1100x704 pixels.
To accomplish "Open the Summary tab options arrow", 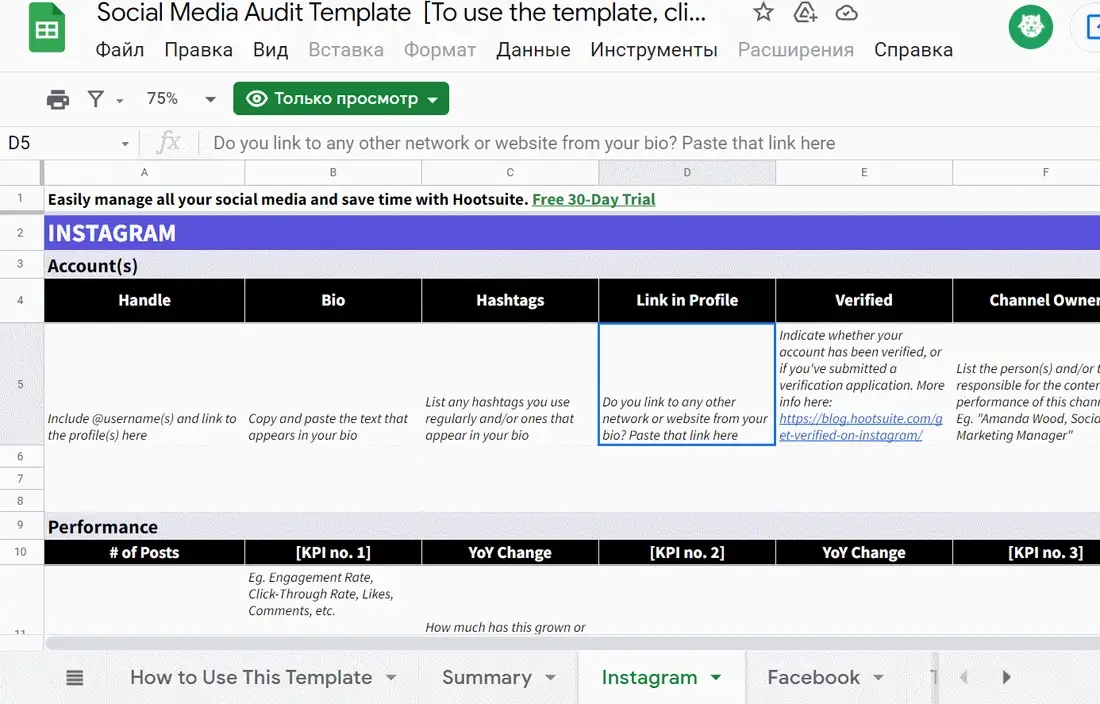I will click(550, 677).
